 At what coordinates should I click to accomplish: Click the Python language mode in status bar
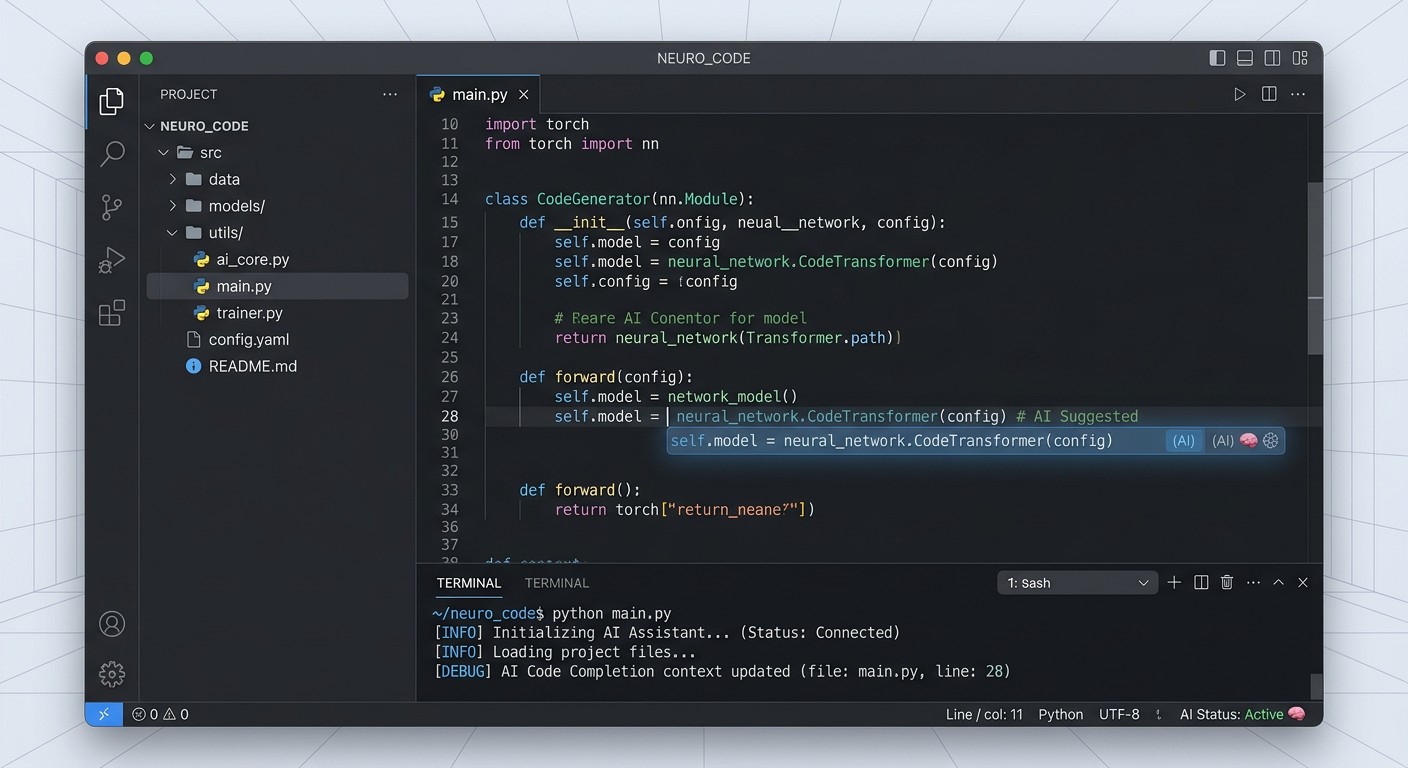pos(1060,714)
